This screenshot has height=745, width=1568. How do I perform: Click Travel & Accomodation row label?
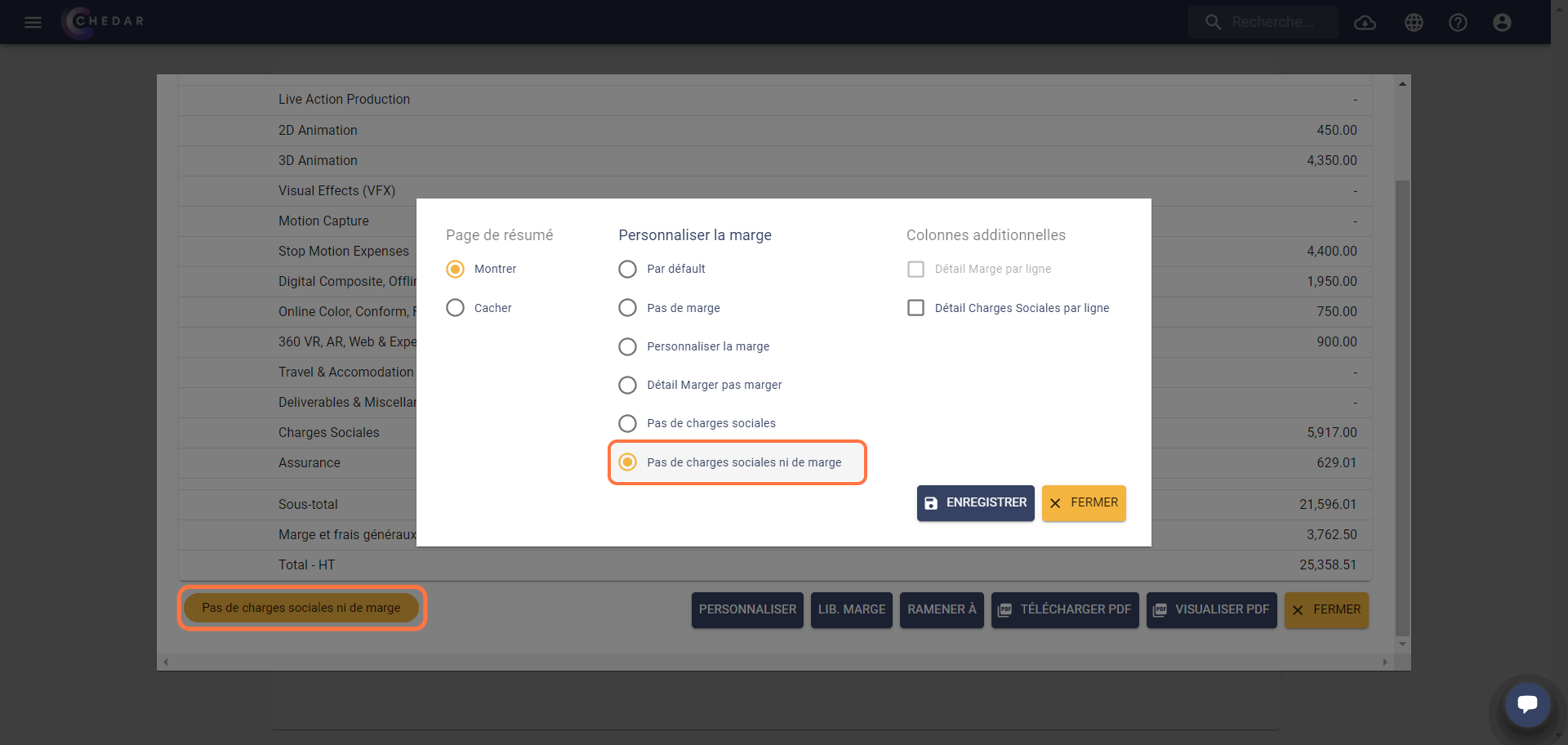[346, 372]
